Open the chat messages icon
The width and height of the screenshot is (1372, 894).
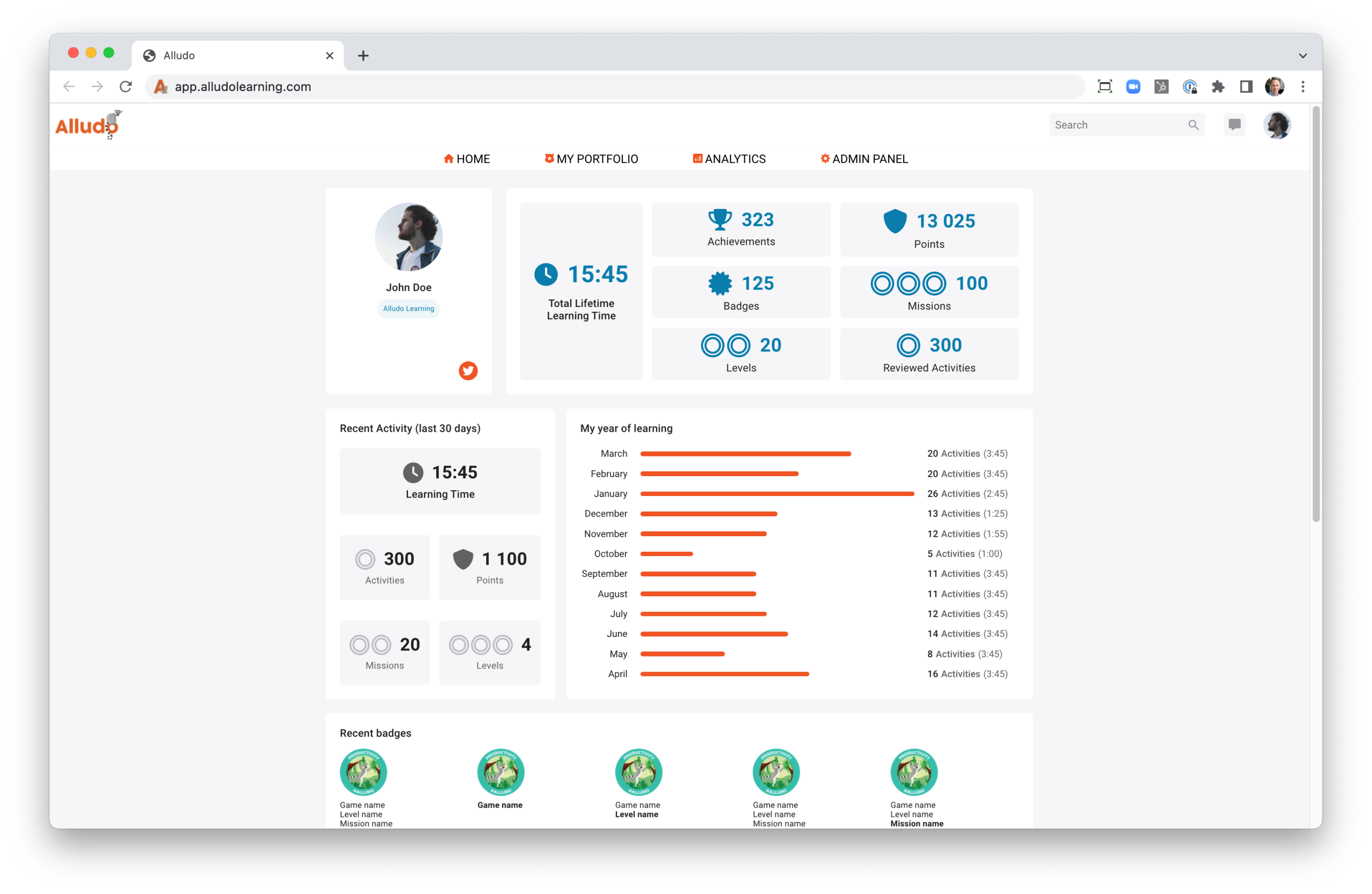tap(1234, 125)
